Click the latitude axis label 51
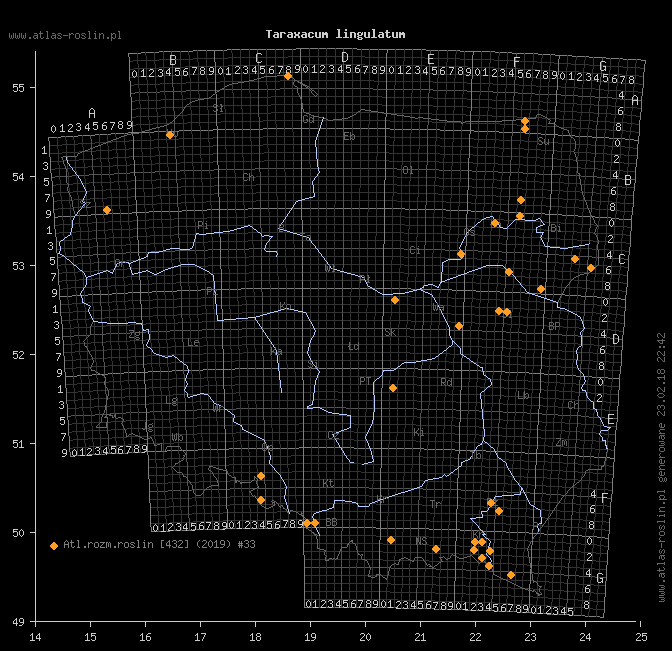 [18, 444]
